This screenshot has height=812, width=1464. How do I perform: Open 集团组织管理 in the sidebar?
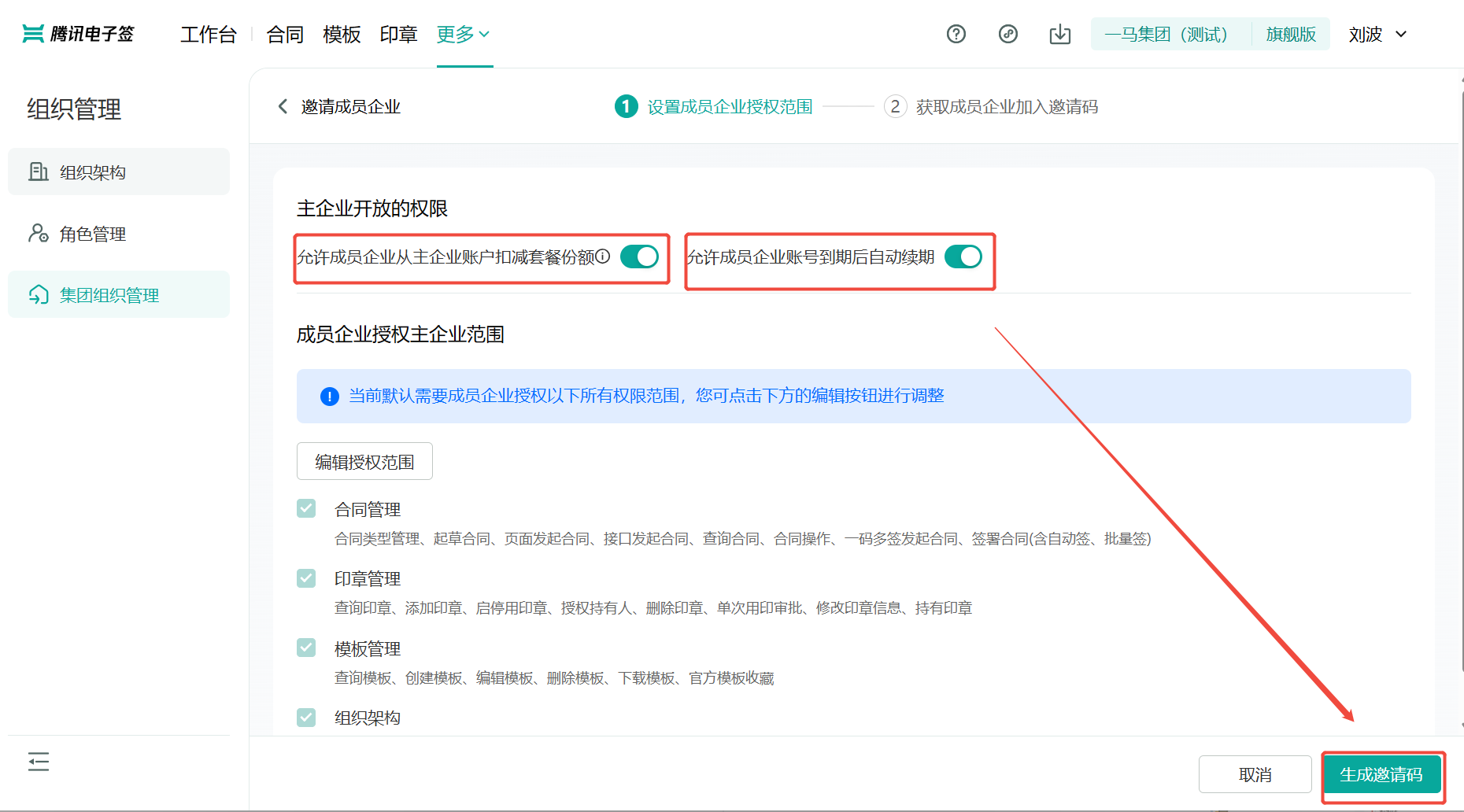109,295
